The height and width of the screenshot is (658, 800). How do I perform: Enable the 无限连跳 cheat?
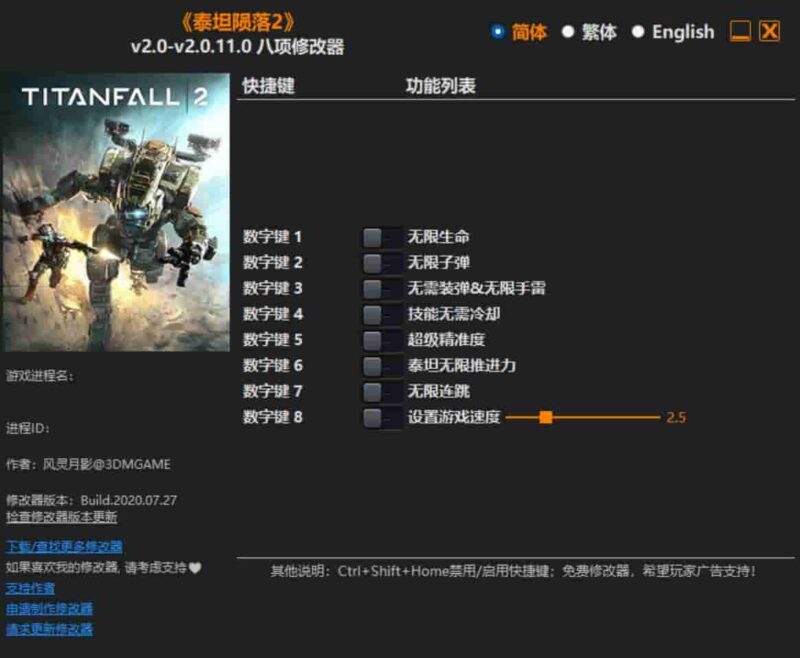(375, 392)
